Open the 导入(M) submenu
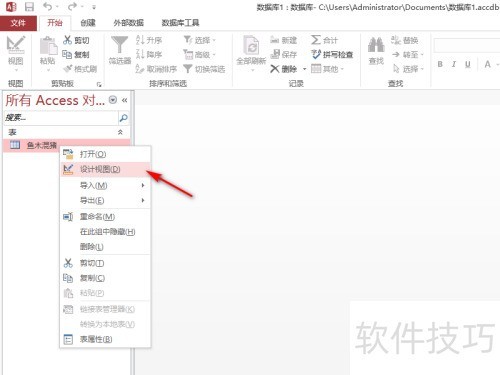The width and height of the screenshot is (500, 375). [105, 185]
